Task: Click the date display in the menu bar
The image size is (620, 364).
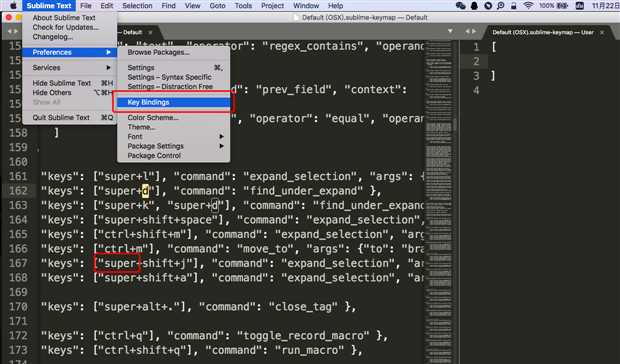Action: coord(605,6)
